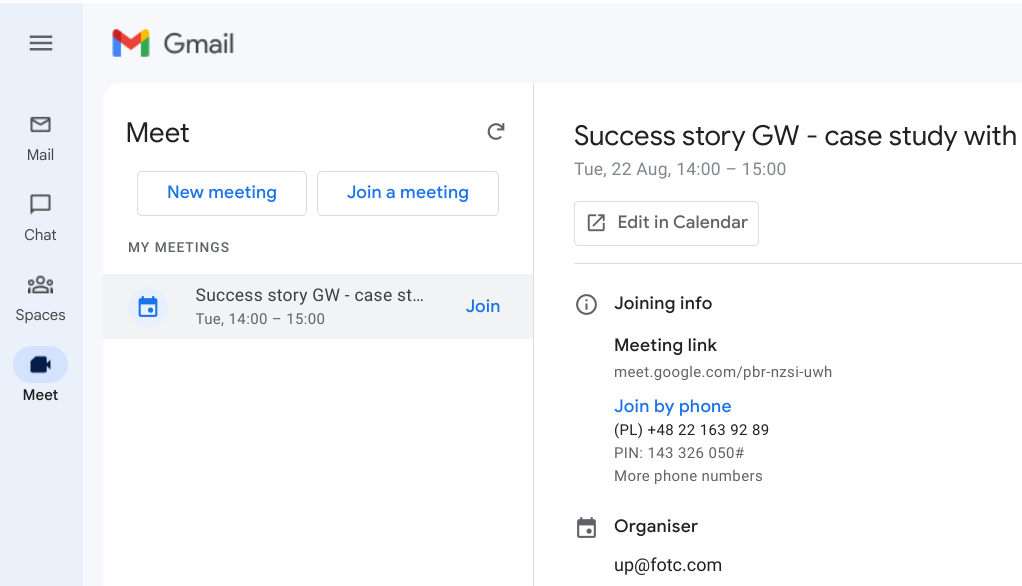1022x586 pixels.
Task: Select the Success story GW meeting entry
Action: pos(318,306)
